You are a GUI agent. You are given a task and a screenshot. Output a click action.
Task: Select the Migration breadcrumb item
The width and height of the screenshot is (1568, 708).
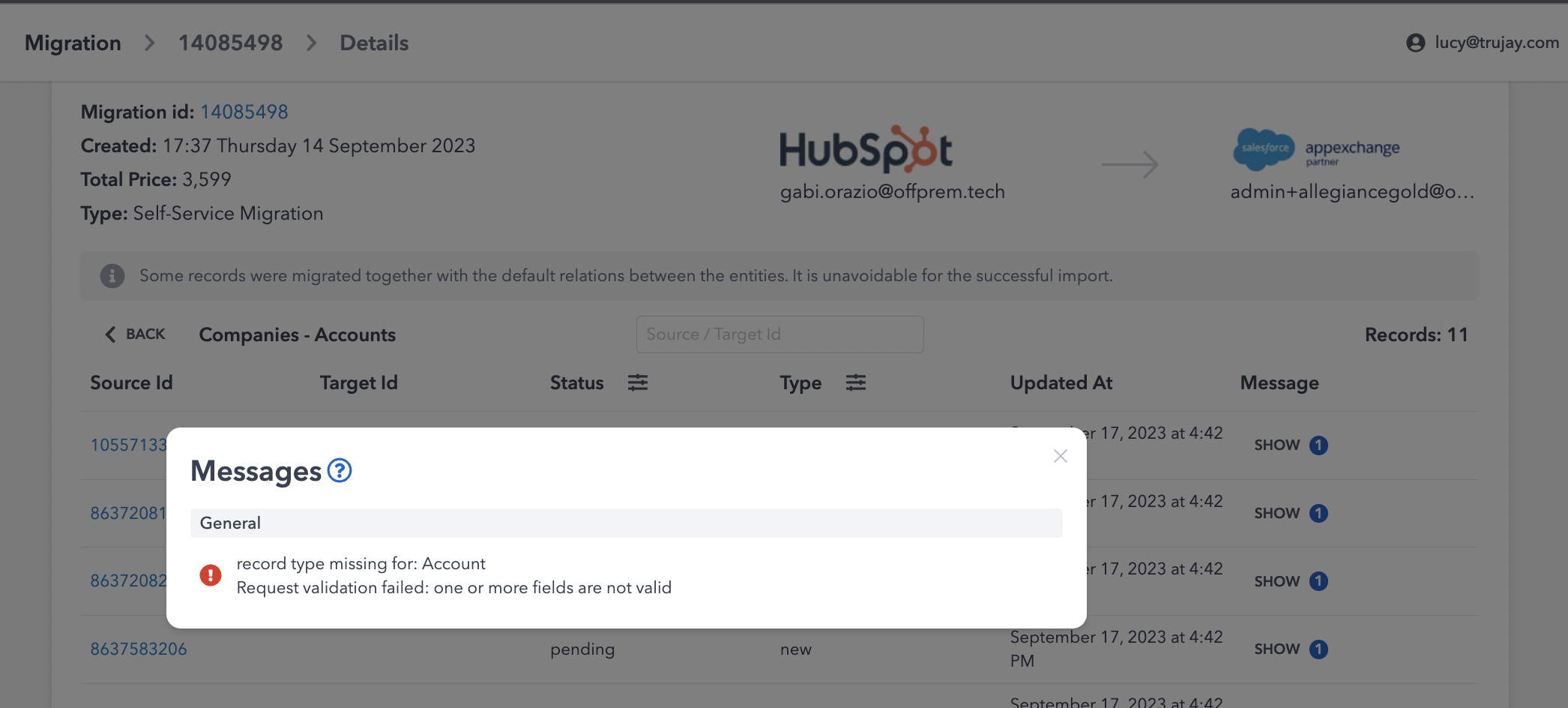point(72,43)
